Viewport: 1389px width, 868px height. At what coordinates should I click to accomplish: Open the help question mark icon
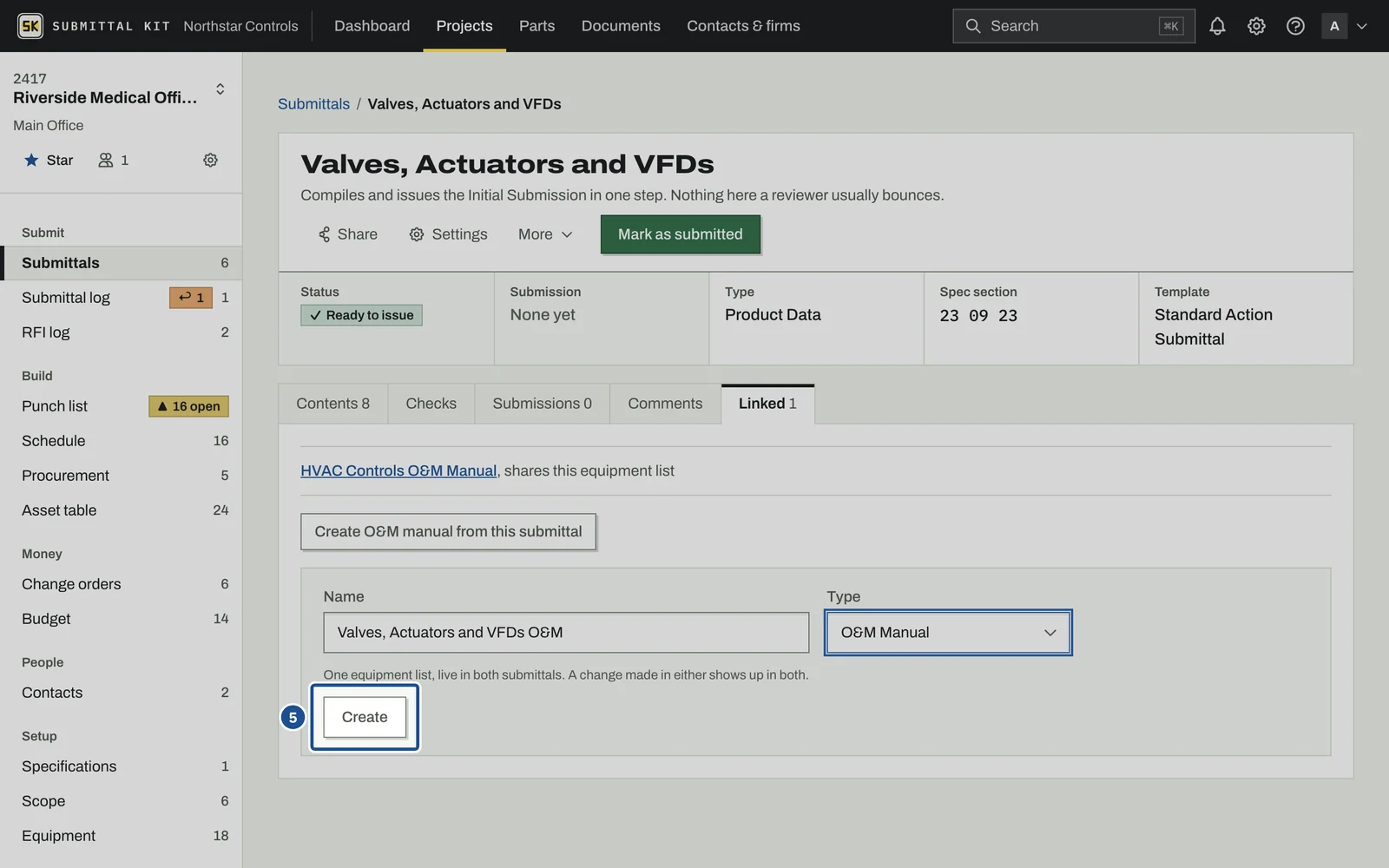[x=1295, y=26]
